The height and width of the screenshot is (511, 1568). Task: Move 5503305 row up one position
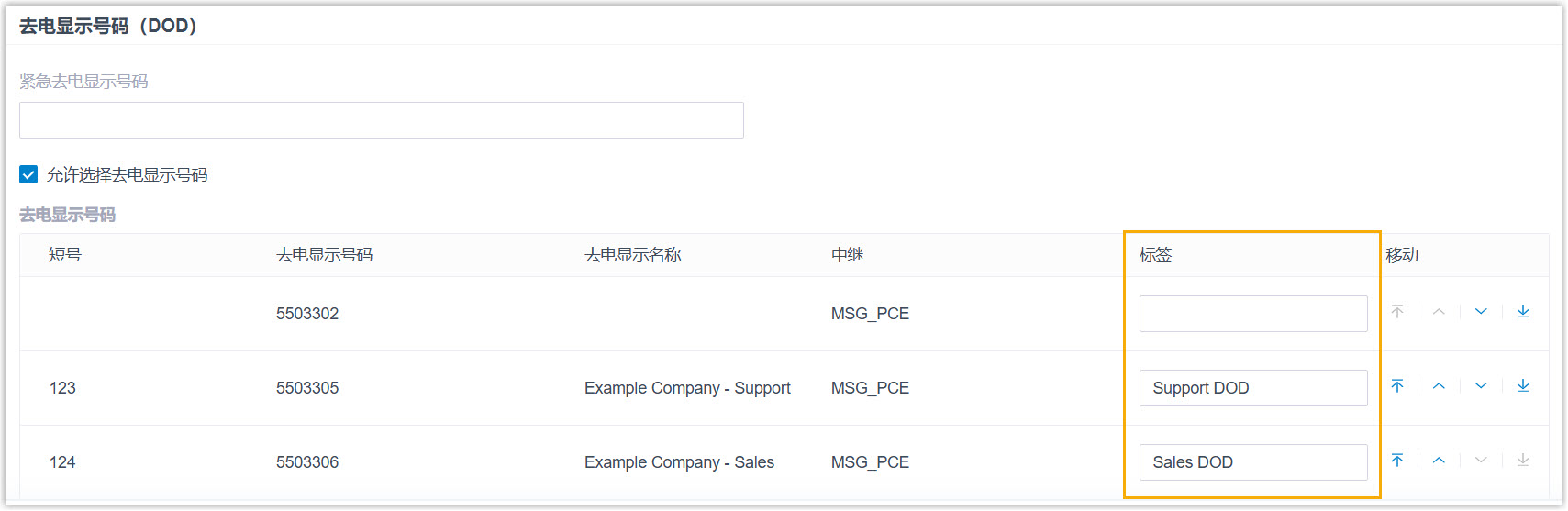click(x=1439, y=386)
